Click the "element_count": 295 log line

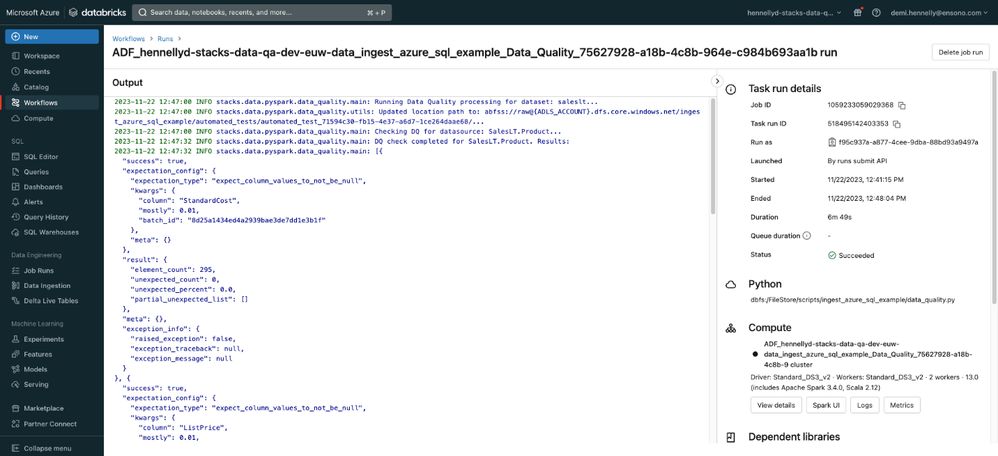(x=173, y=270)
